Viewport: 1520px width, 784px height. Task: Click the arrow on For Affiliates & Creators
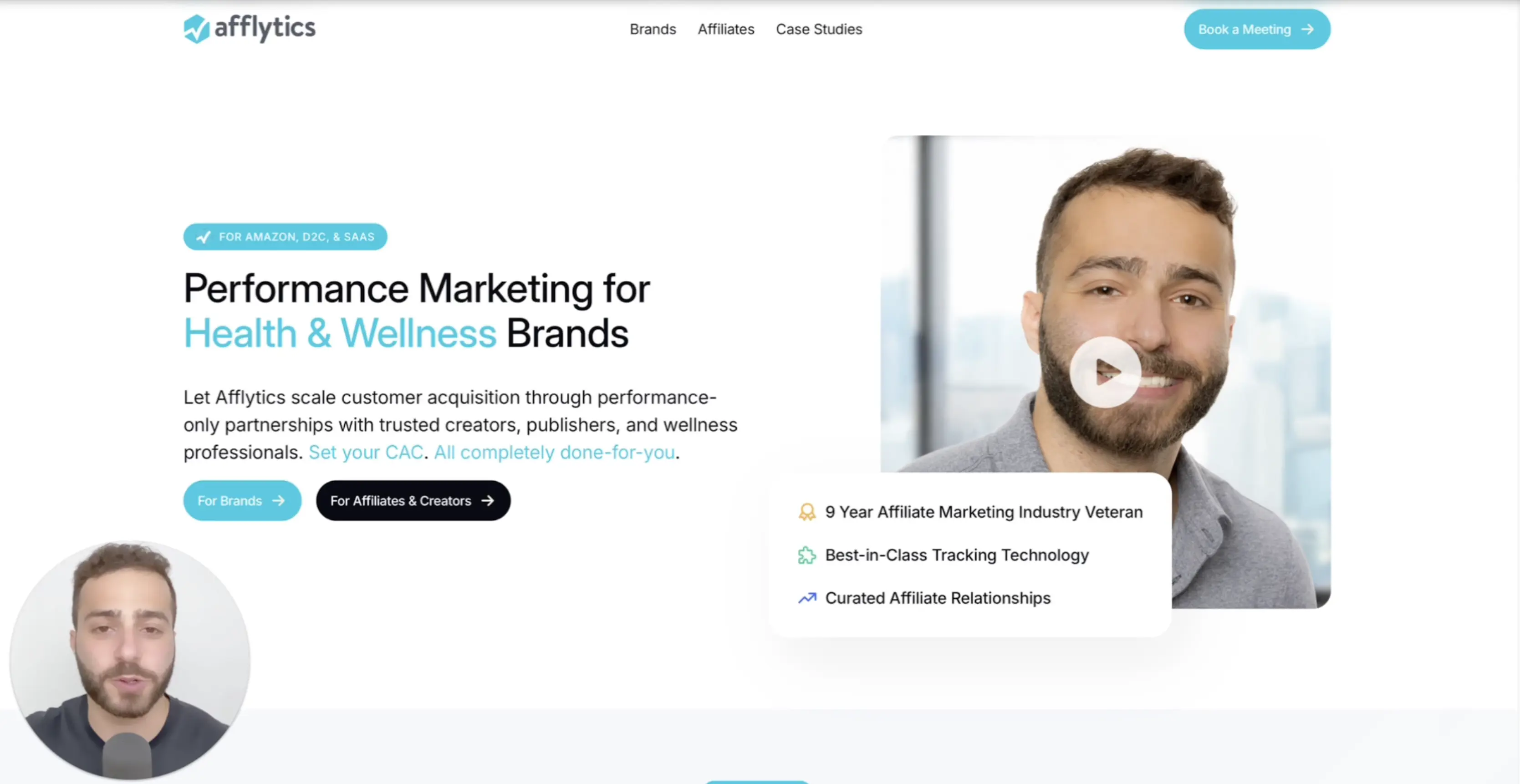point(487,500)
